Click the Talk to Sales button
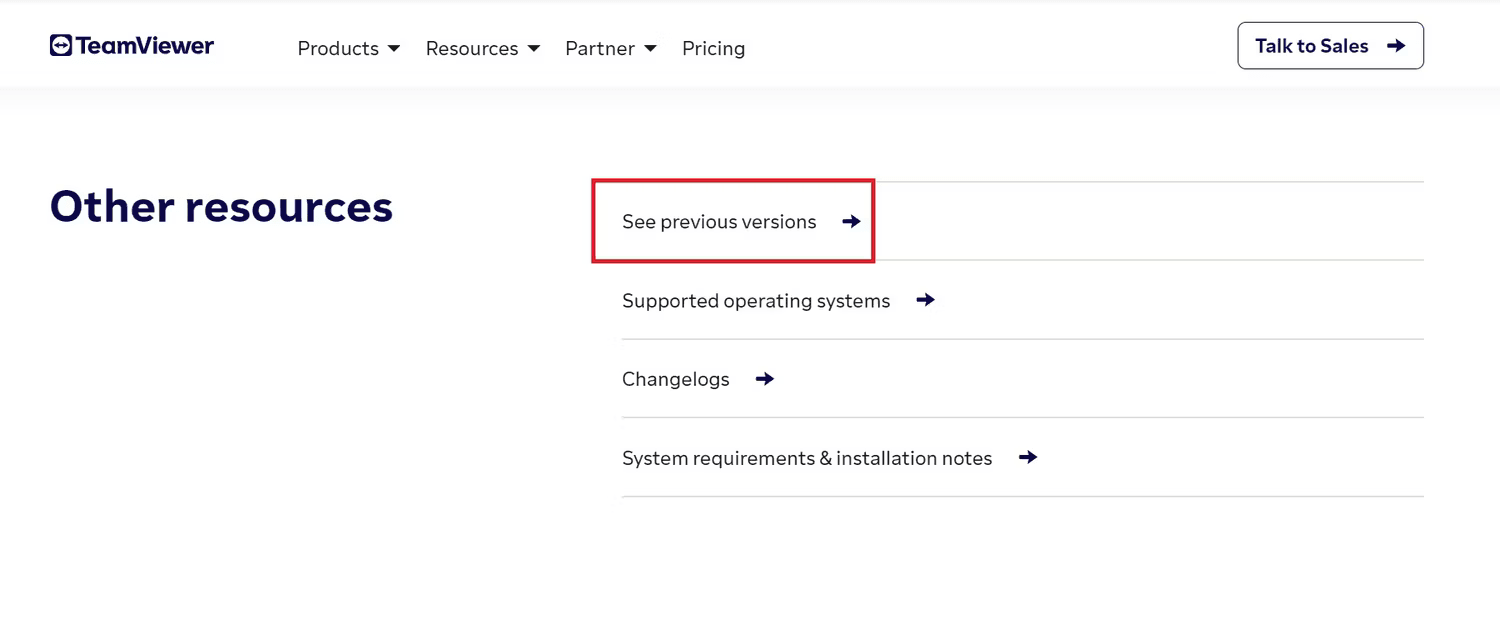 tap(1330, 45)
